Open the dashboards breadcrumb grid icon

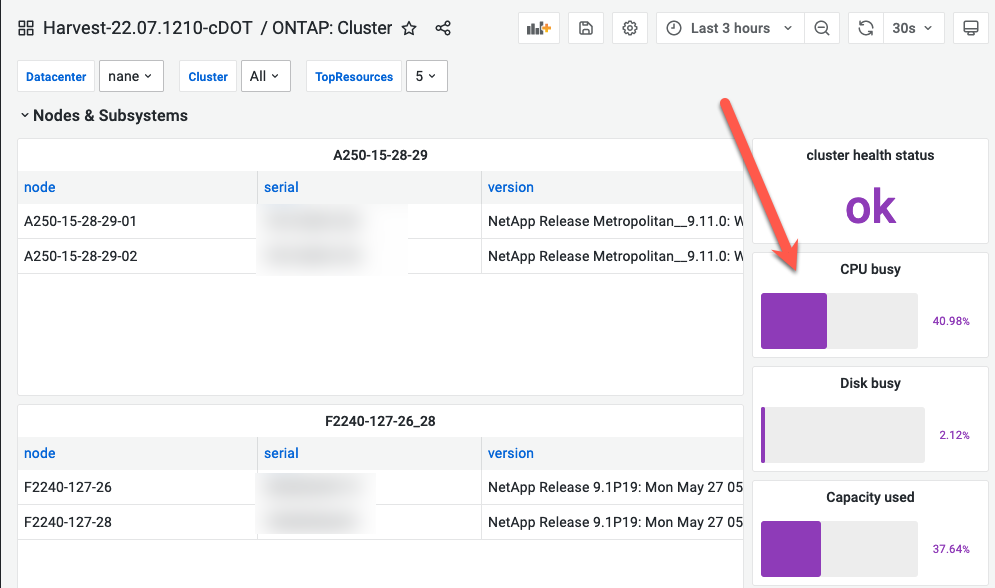25,28
